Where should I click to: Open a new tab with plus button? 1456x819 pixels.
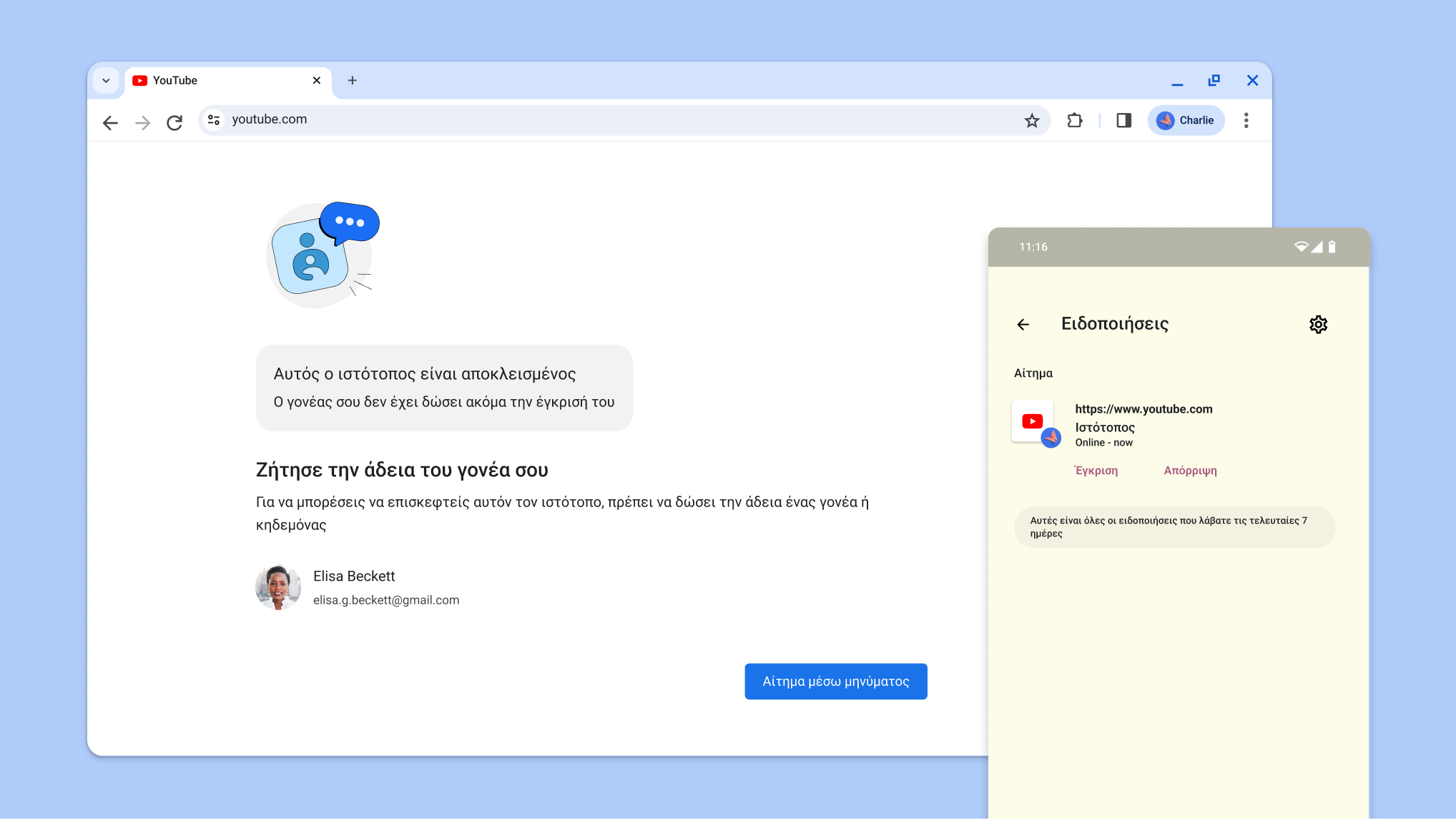pos(352,80)
